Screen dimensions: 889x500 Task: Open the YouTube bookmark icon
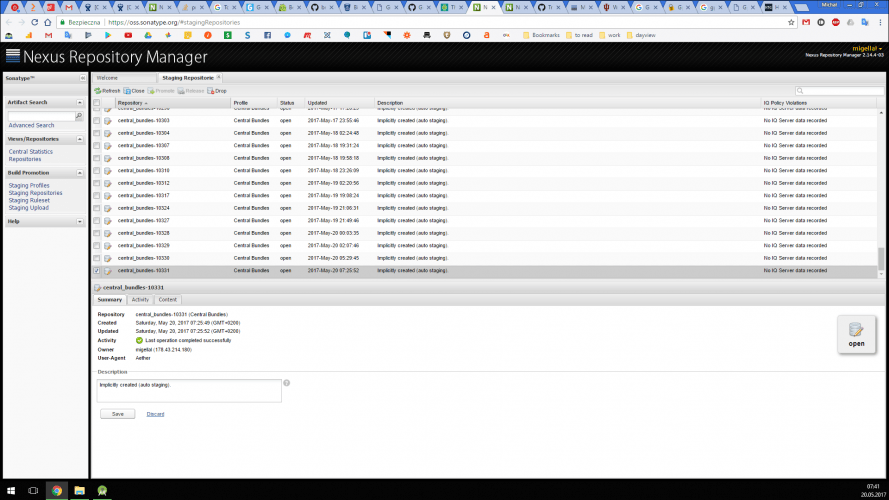128,35
